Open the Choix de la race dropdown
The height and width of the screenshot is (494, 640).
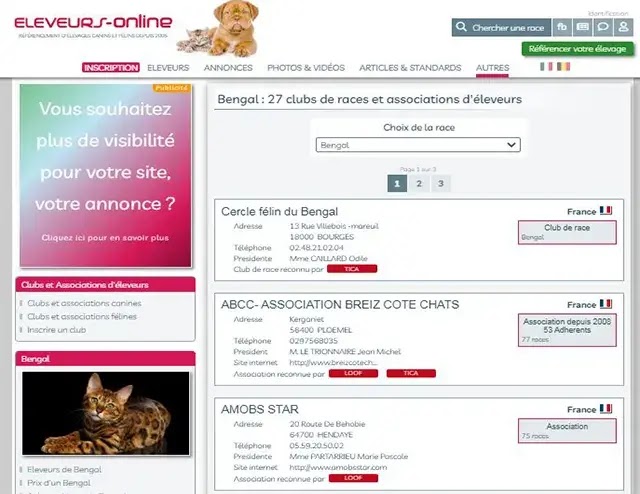coord(418,145)
